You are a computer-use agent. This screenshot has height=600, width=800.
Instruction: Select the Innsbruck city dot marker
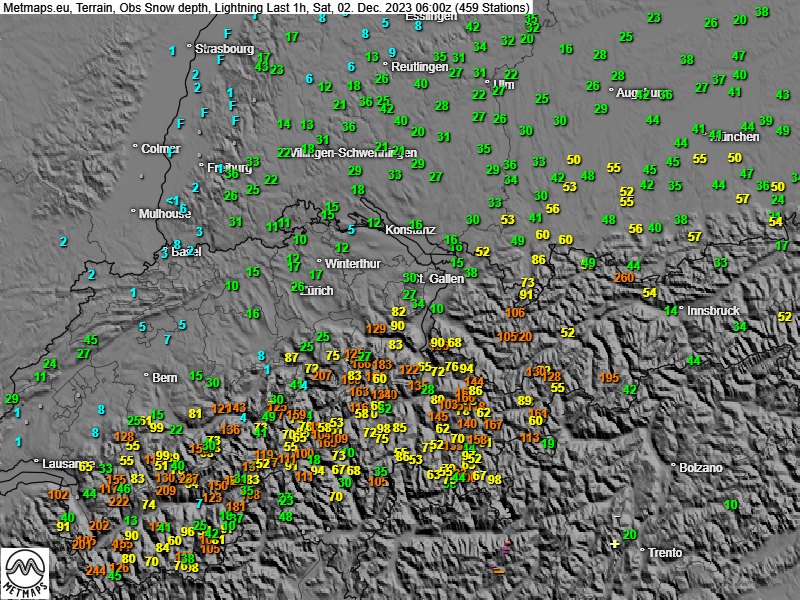pos(680,310)
